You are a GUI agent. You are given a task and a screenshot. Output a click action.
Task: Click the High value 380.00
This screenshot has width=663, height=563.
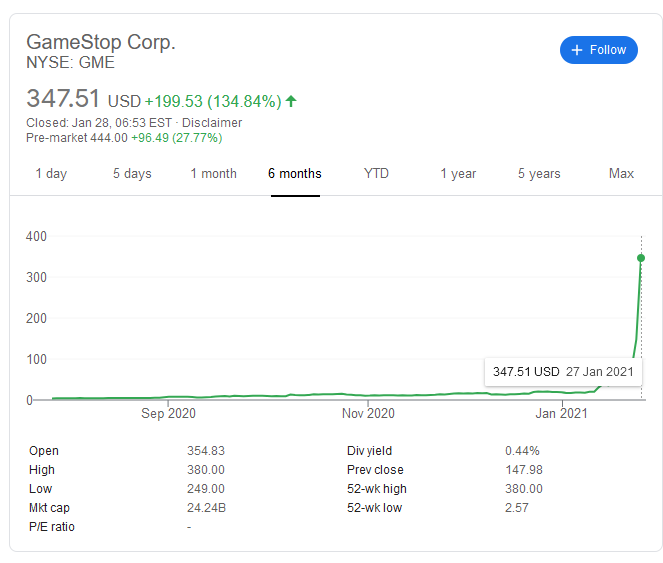coord(206,470)
